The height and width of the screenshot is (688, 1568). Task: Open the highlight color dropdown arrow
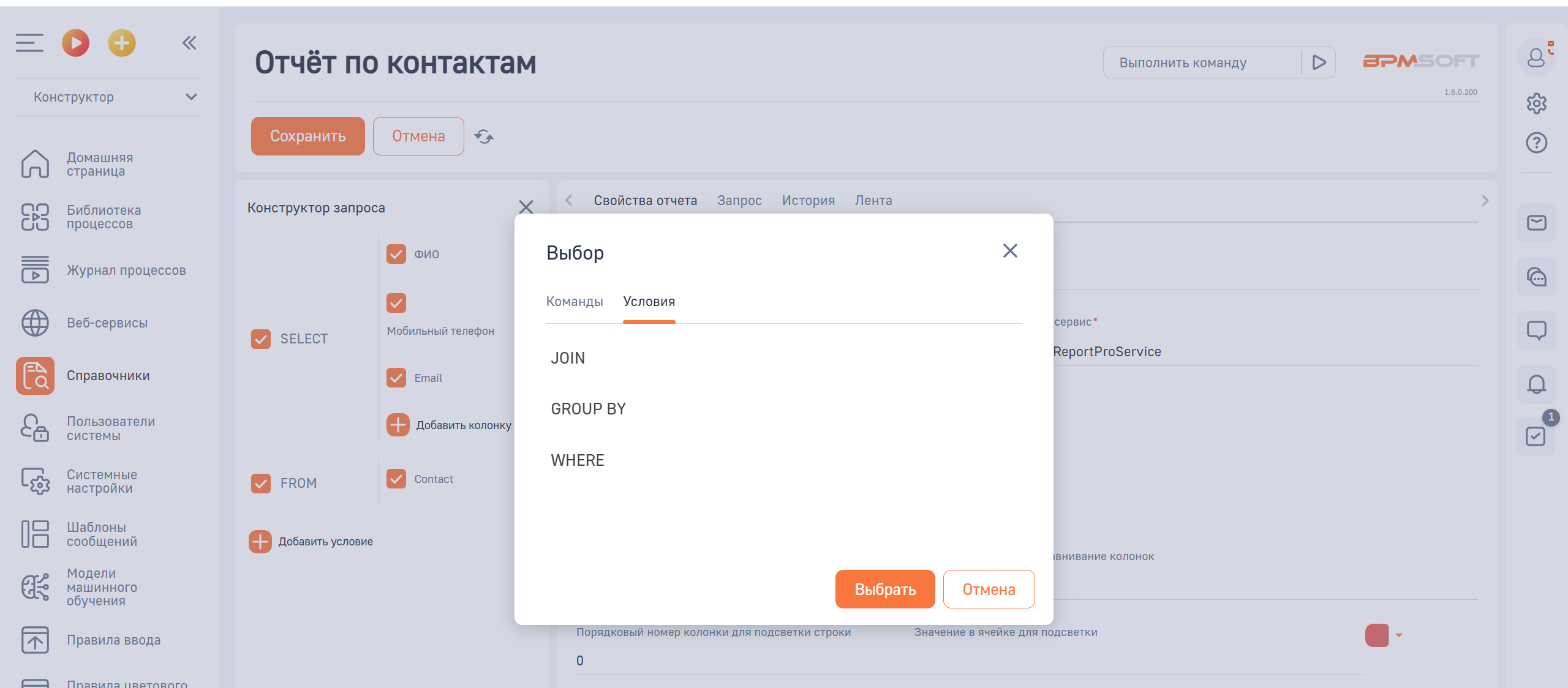pyautogui.click(x=1399, y=635)
